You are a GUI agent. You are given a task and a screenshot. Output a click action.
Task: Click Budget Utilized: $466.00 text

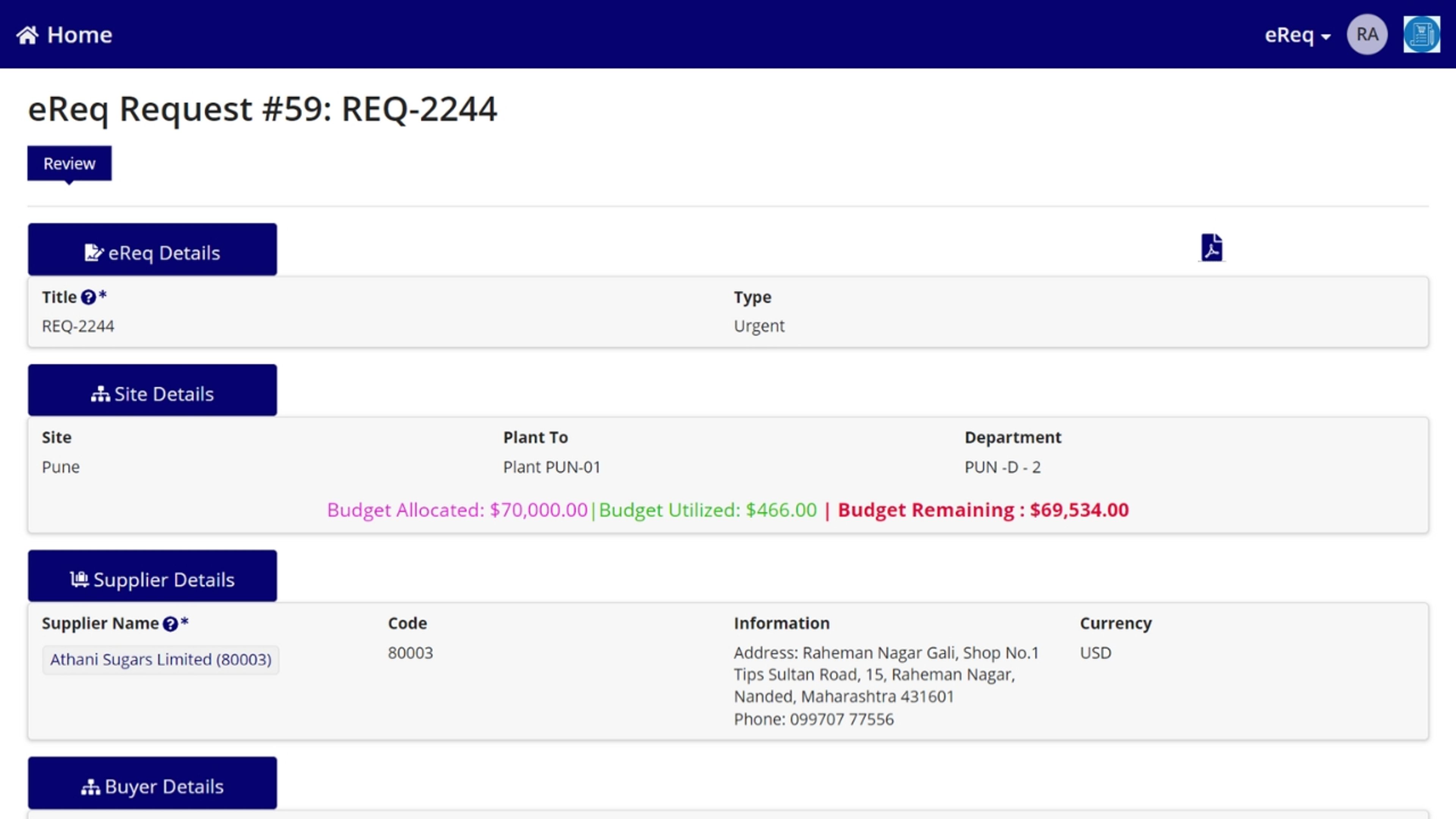(708, 510)
